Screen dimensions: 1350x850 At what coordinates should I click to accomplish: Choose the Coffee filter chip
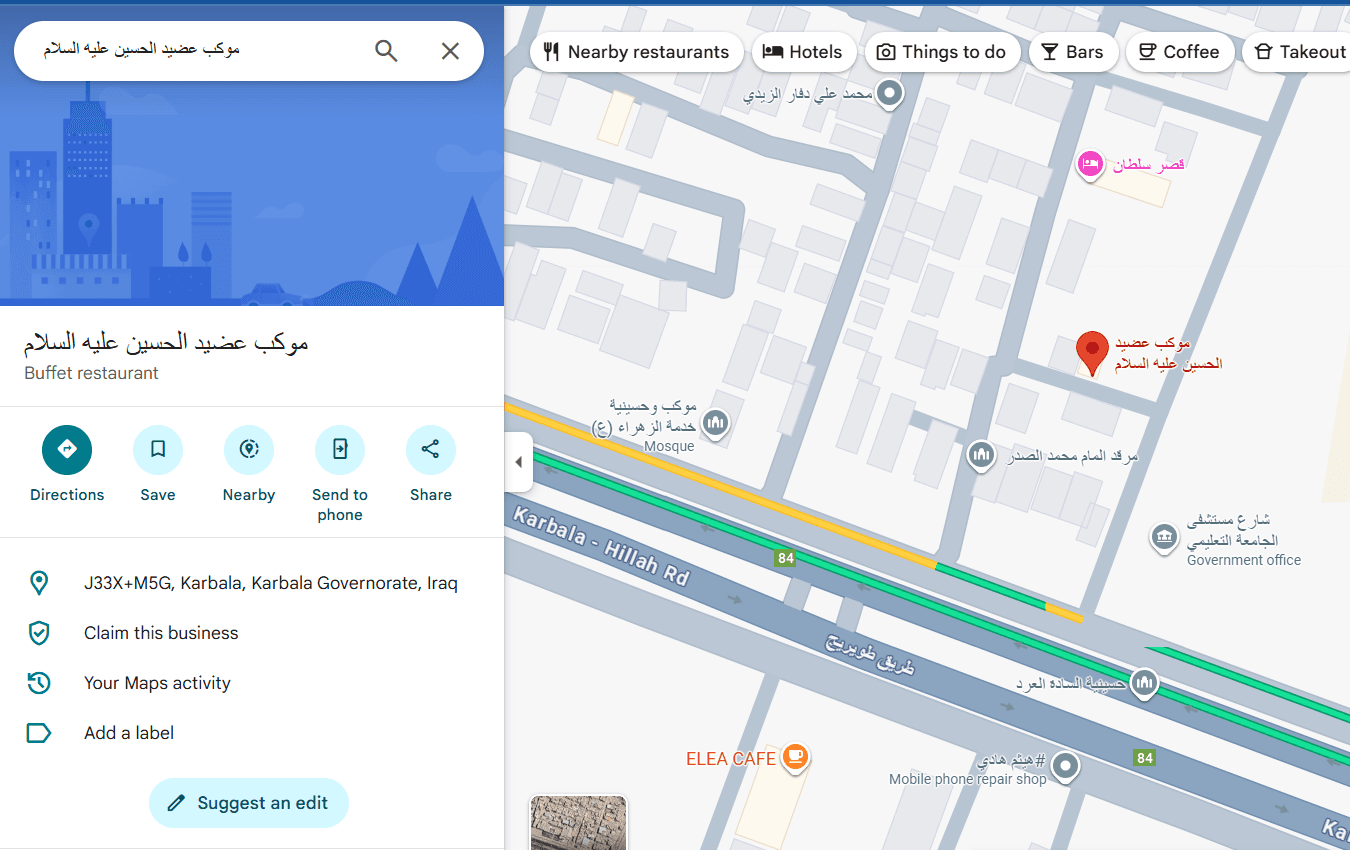click(1179, 52)
